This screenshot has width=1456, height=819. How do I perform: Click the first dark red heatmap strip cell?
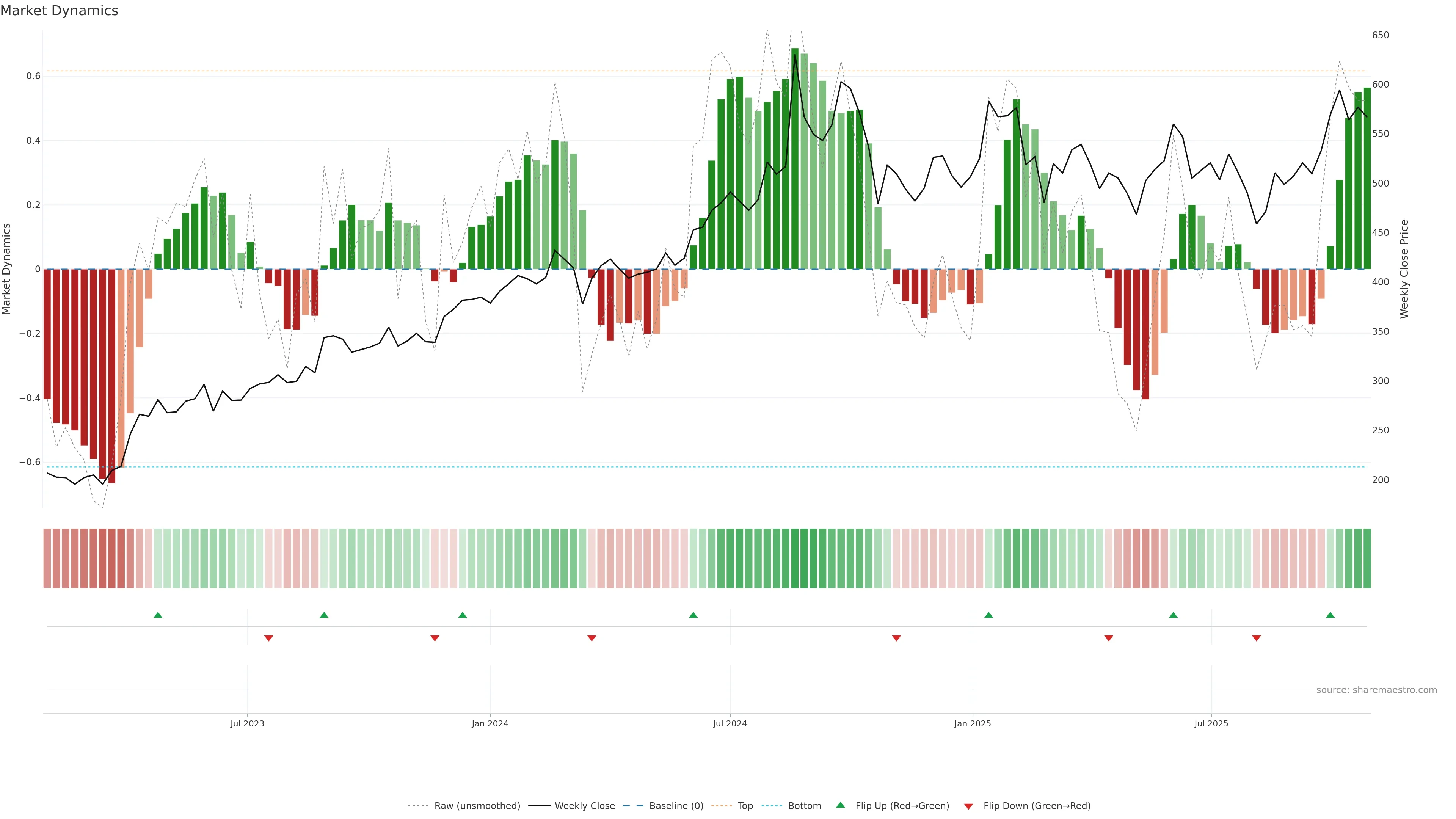[x=47, y=558]
